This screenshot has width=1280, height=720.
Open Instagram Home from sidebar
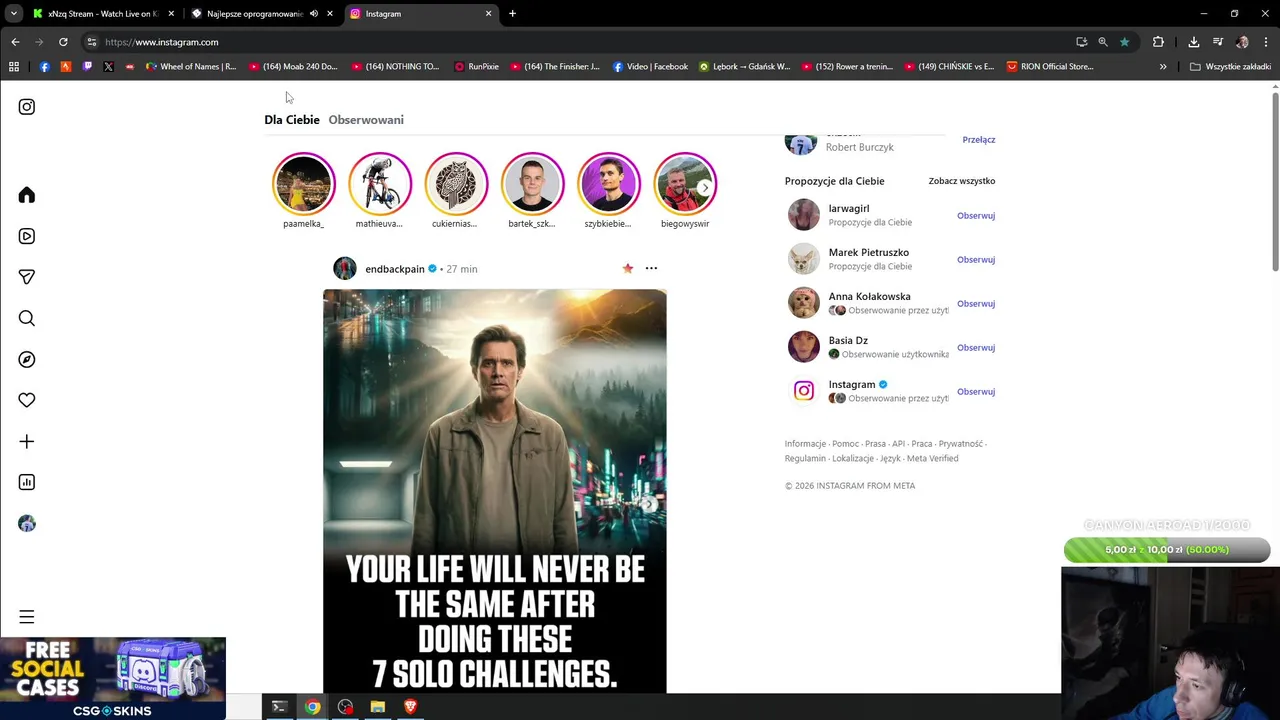click(x=27, y=195)
